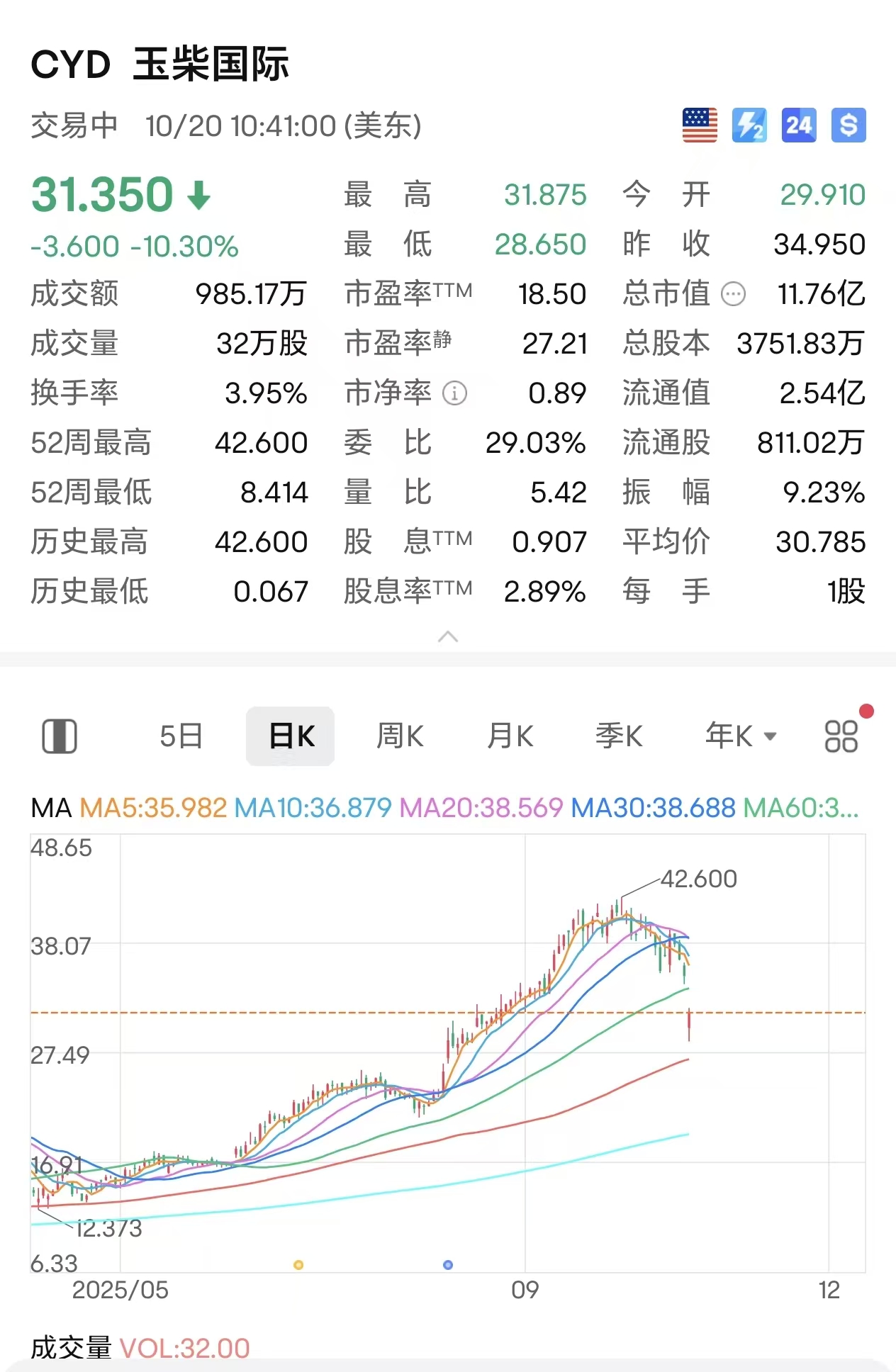Tap the blue lightning bolt icon

point(749,125)
